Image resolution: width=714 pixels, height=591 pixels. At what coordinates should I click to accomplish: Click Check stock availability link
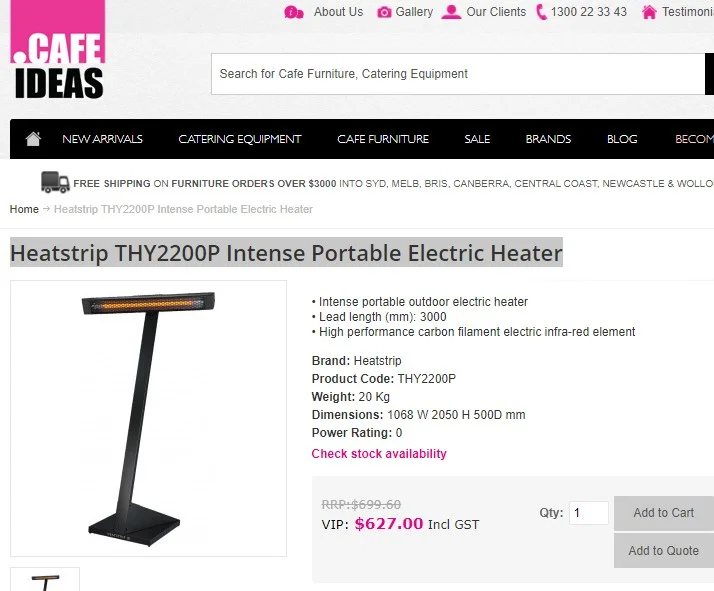(x=379, y=454)
